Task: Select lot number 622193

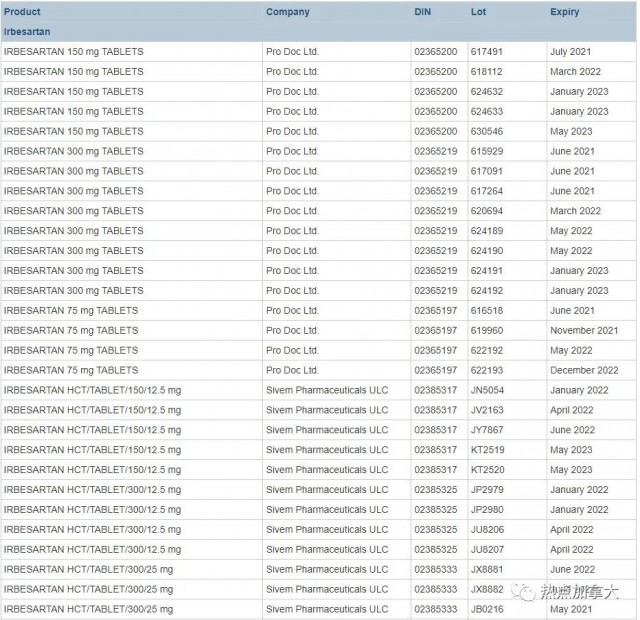Action: (x=487, y=370)
